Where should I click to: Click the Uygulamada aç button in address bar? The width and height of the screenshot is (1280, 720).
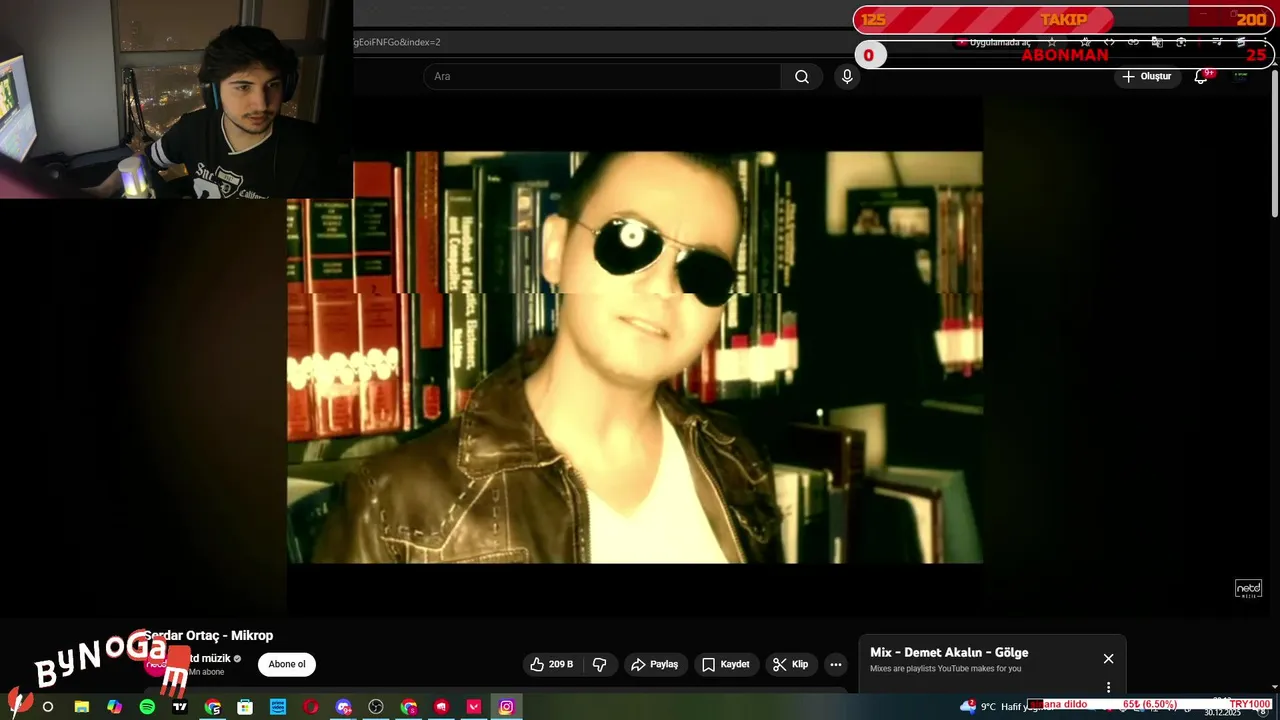(x=994, y=42)
